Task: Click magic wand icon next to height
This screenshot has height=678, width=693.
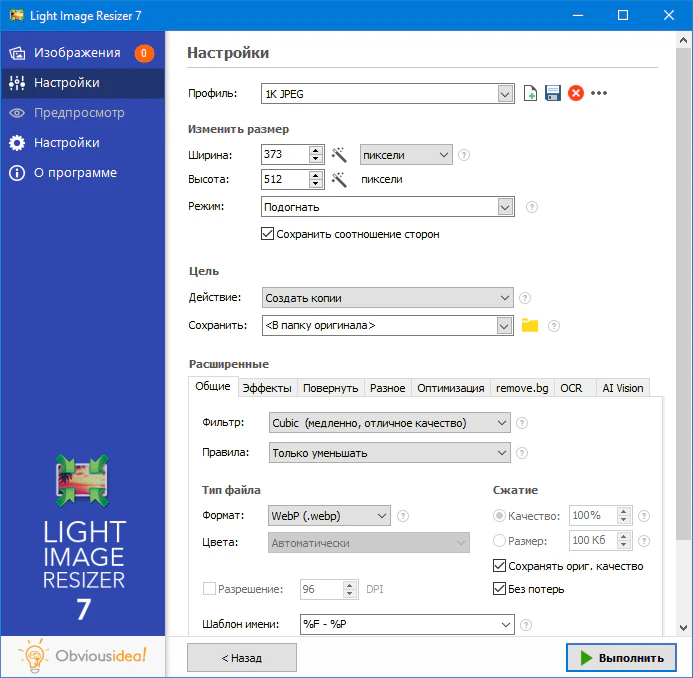Action: pos(339,180)
